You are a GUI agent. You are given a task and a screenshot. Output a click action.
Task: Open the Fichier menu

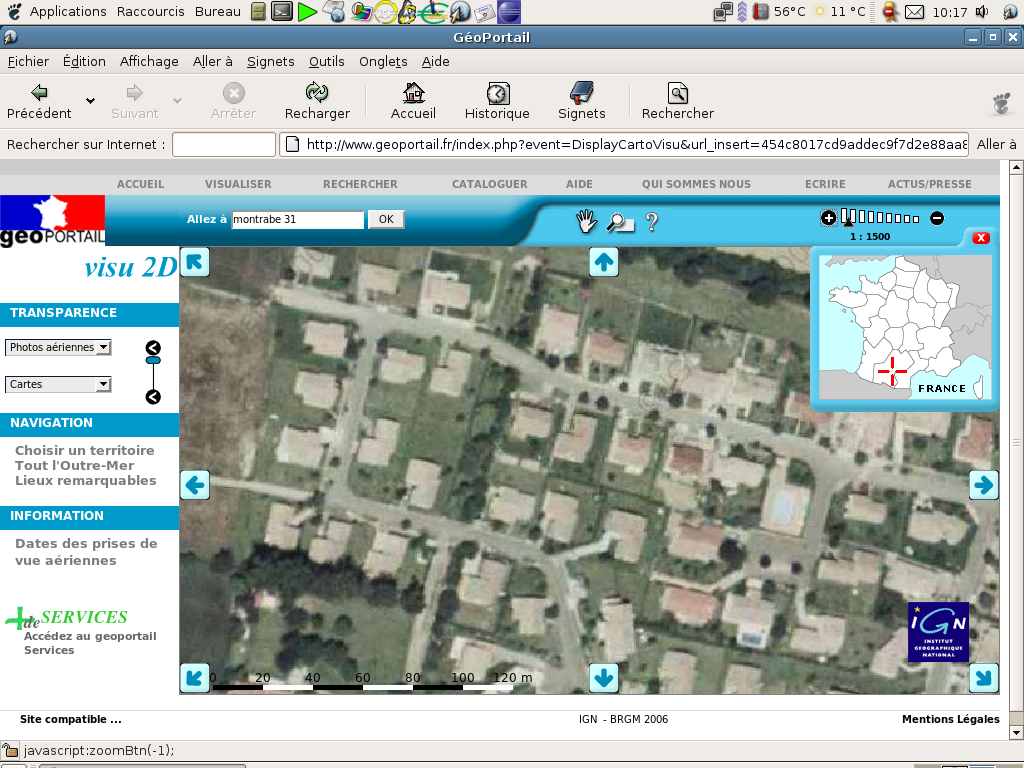[x=28, y=61]
